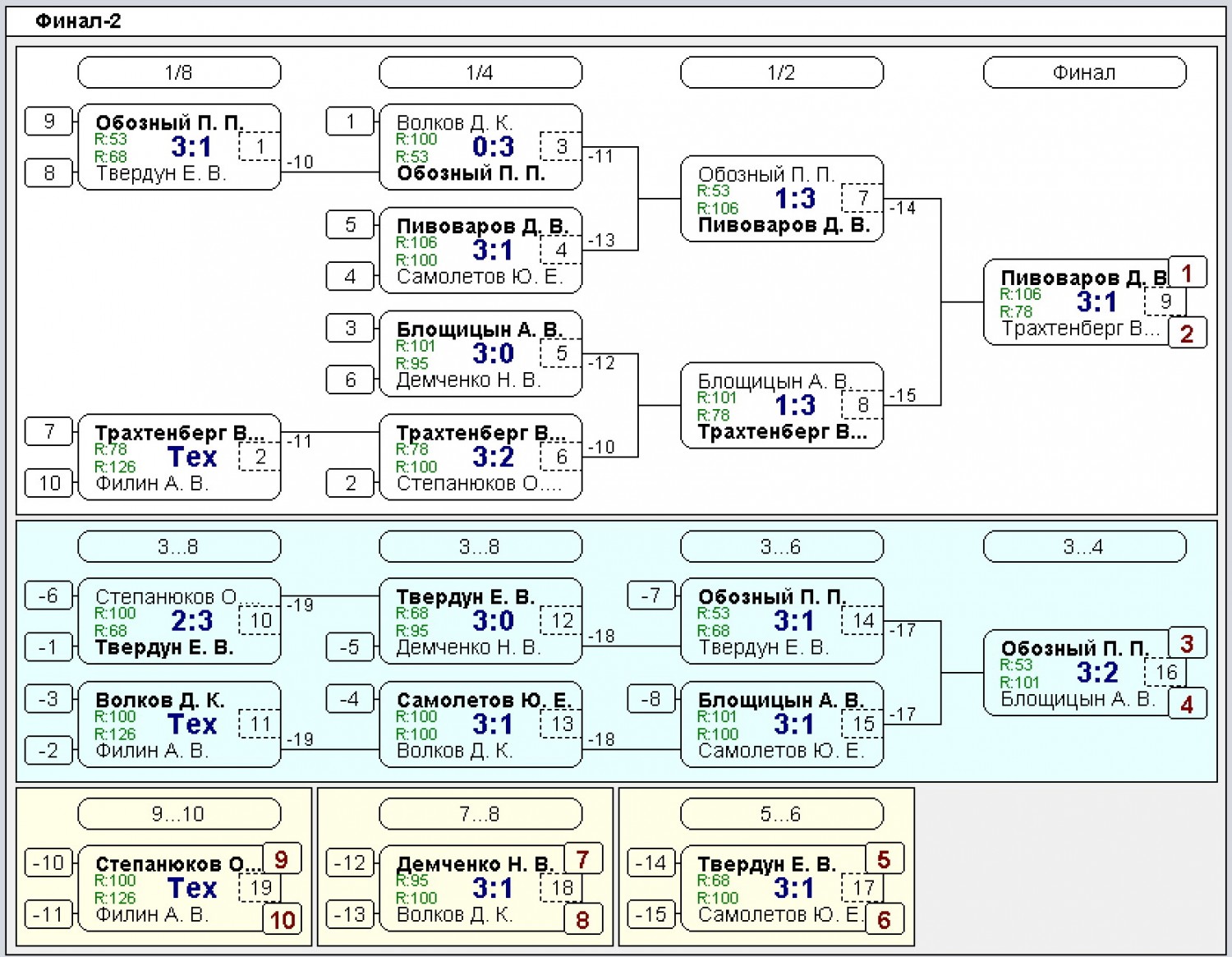Image resolution: width=1232 pixels, height=957 pixels.
Task: Click the 3:0 score in Блощицын vs Демченко
Action: tap(493, 354)
